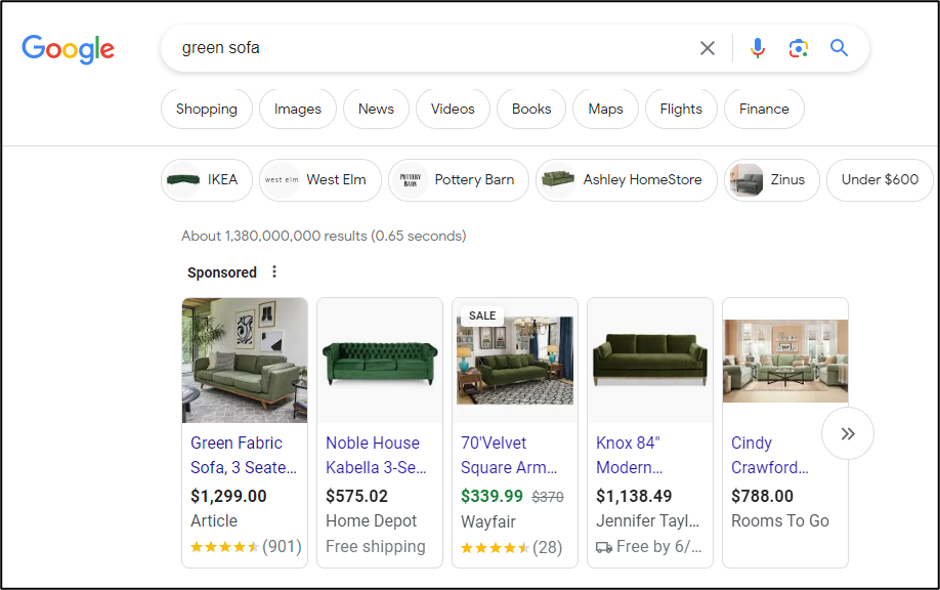This screenshot has width=940, height=590.
Task: Switch to the Flights tab
Action: (681, 109)
